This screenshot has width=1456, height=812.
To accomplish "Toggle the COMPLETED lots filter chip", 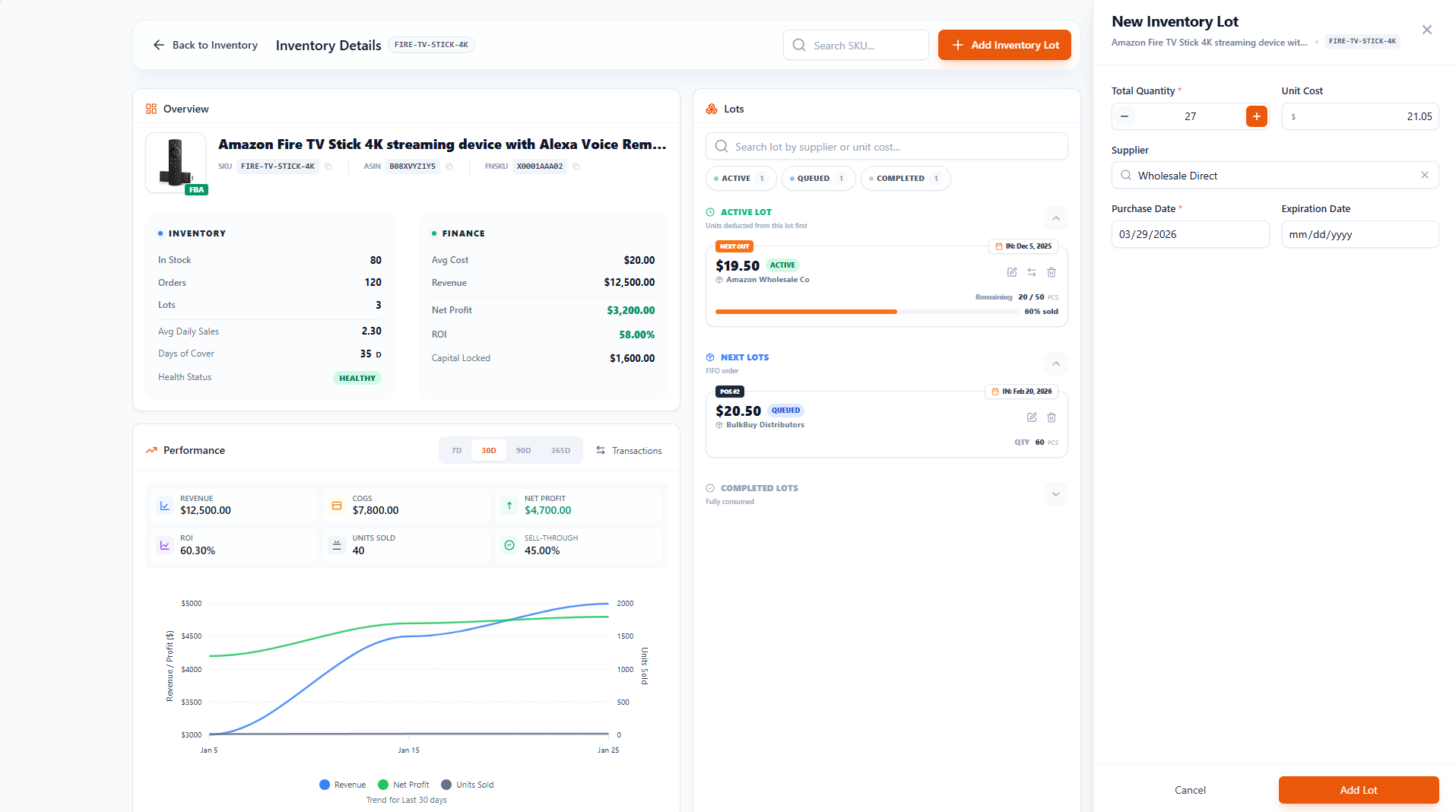I will click(x=904, y=179).
